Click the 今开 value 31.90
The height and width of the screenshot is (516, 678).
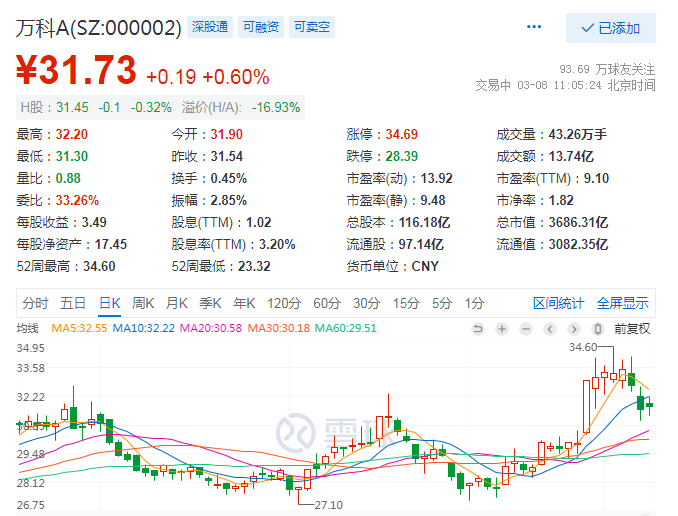coord(227,135)
